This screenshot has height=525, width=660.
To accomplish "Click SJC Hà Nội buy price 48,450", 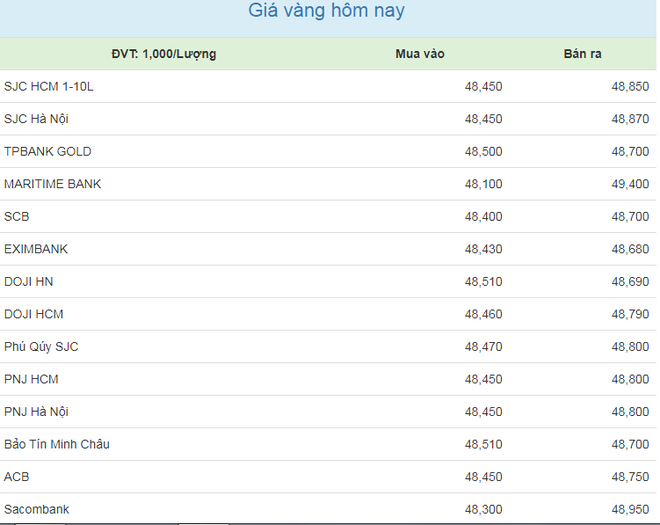I will [484, 119].
